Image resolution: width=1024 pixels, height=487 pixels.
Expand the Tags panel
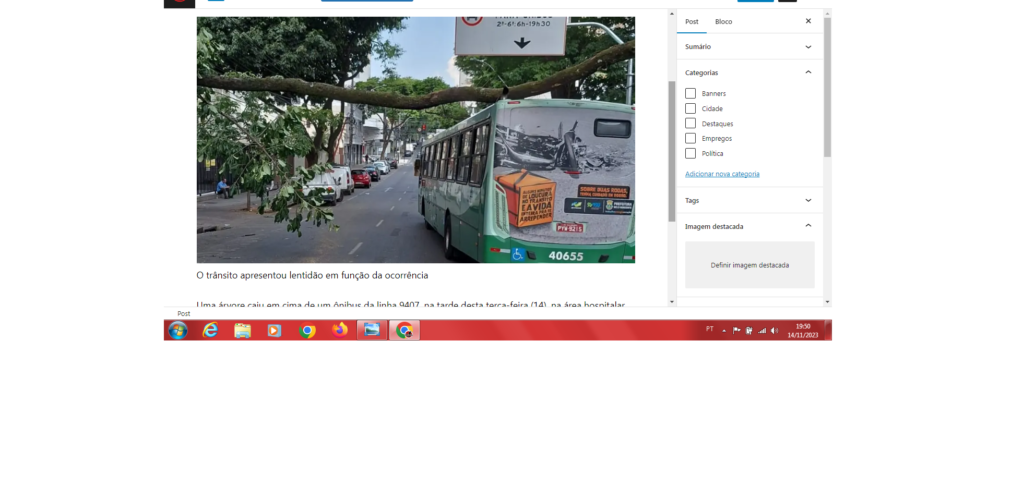click(x=750, y=200)
